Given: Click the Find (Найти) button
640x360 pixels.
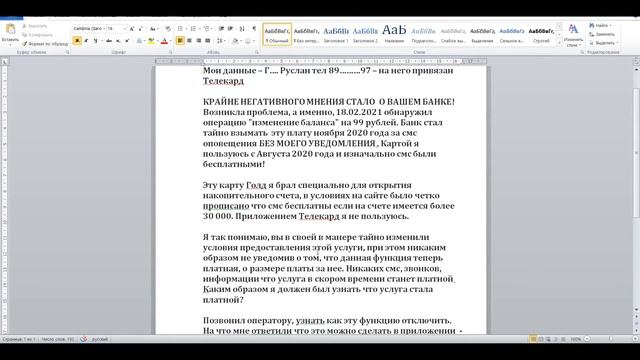Looking at the screenshot, I should [600, 26].
